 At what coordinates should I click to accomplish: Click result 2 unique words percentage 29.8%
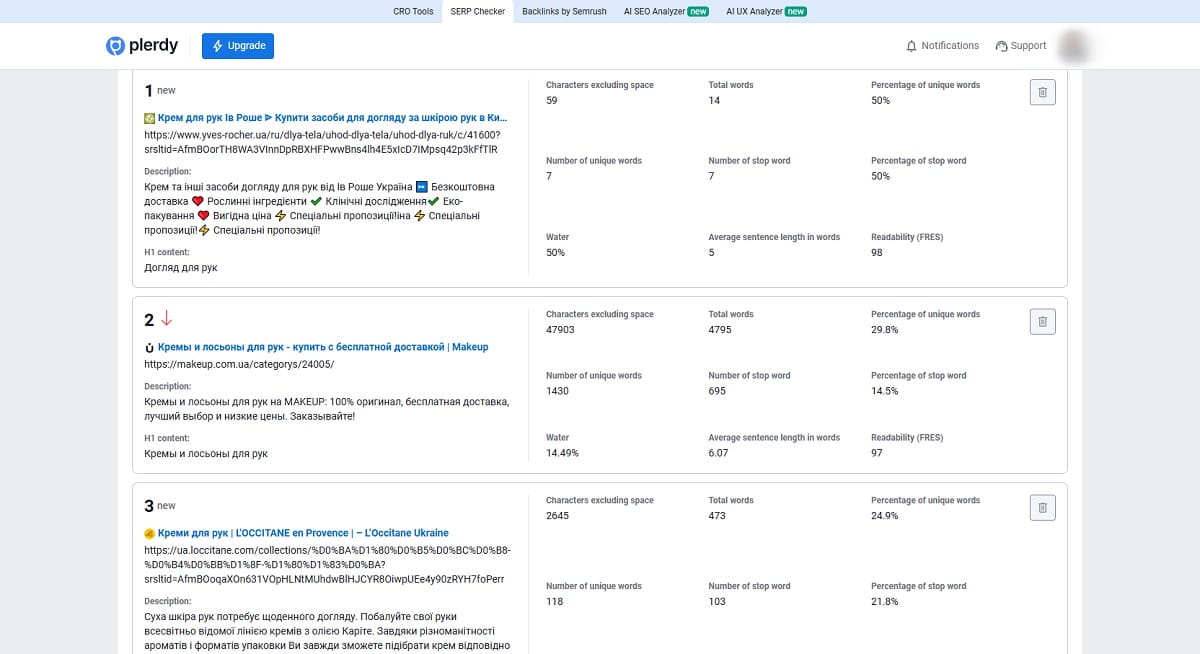[x=884, y=330]
